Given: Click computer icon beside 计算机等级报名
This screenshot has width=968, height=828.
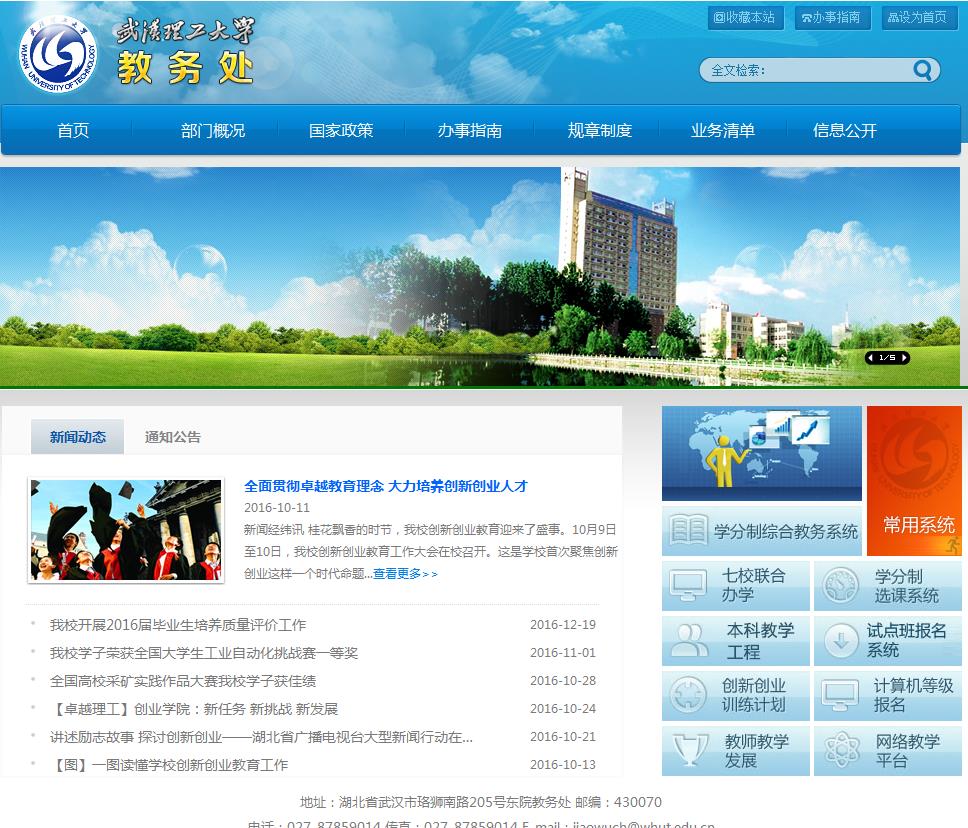Looking at the screenshot, I should (840, 695).
